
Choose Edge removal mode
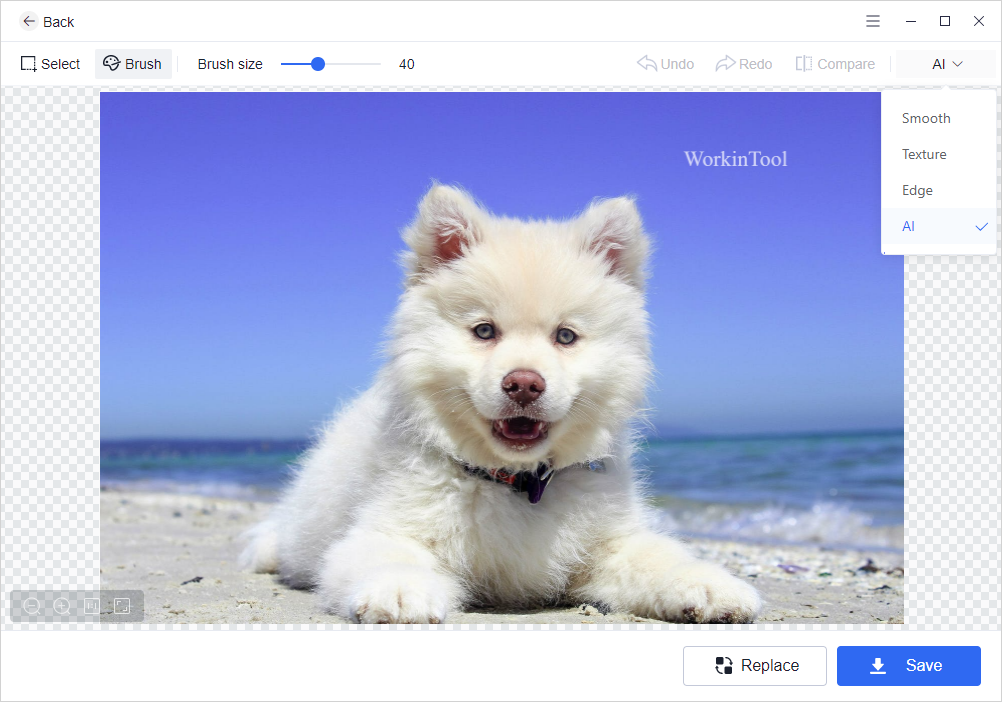pyautogui.click(x=938, y=190)
